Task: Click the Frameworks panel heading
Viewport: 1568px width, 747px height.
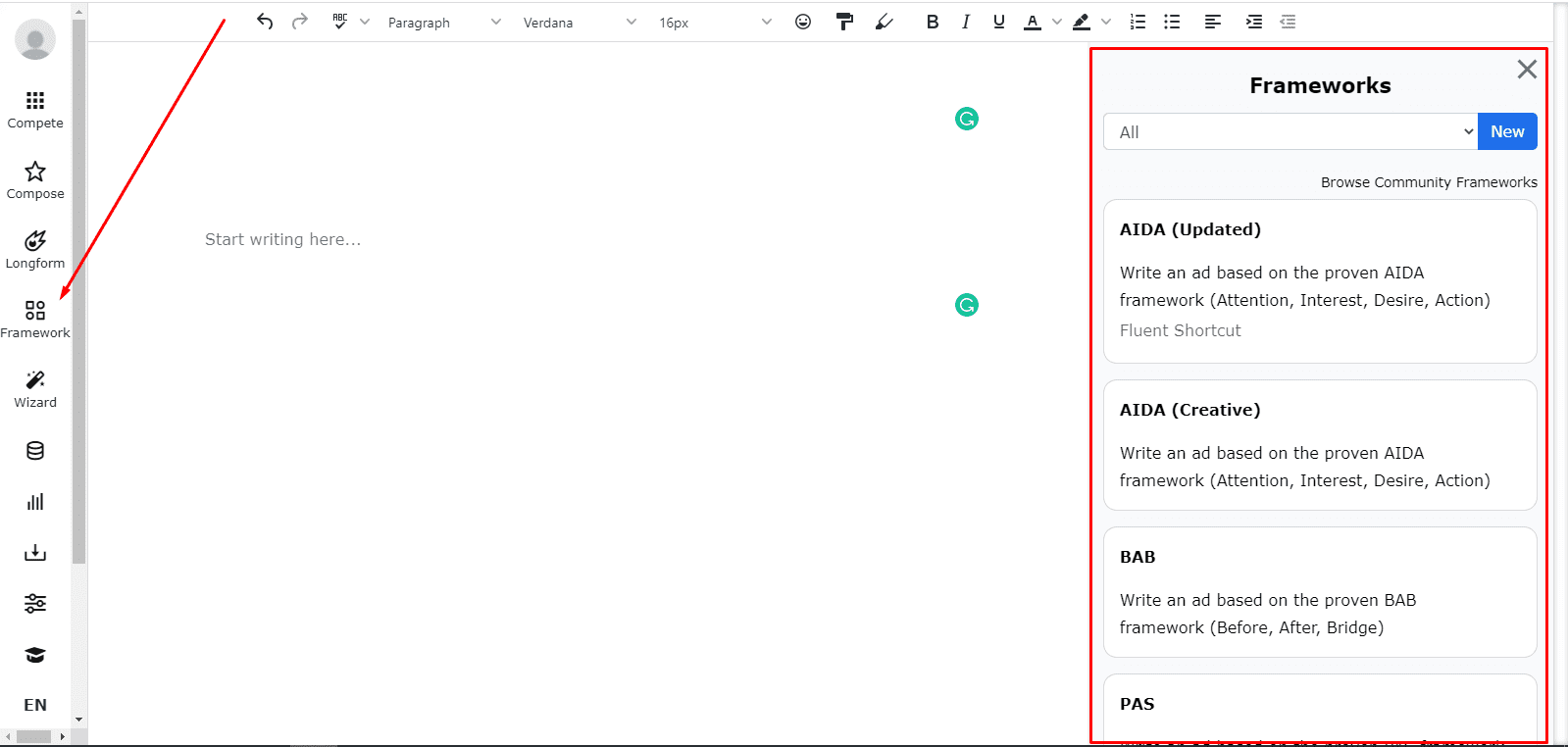Action: pyautogui.click(x=1320, y=85)
